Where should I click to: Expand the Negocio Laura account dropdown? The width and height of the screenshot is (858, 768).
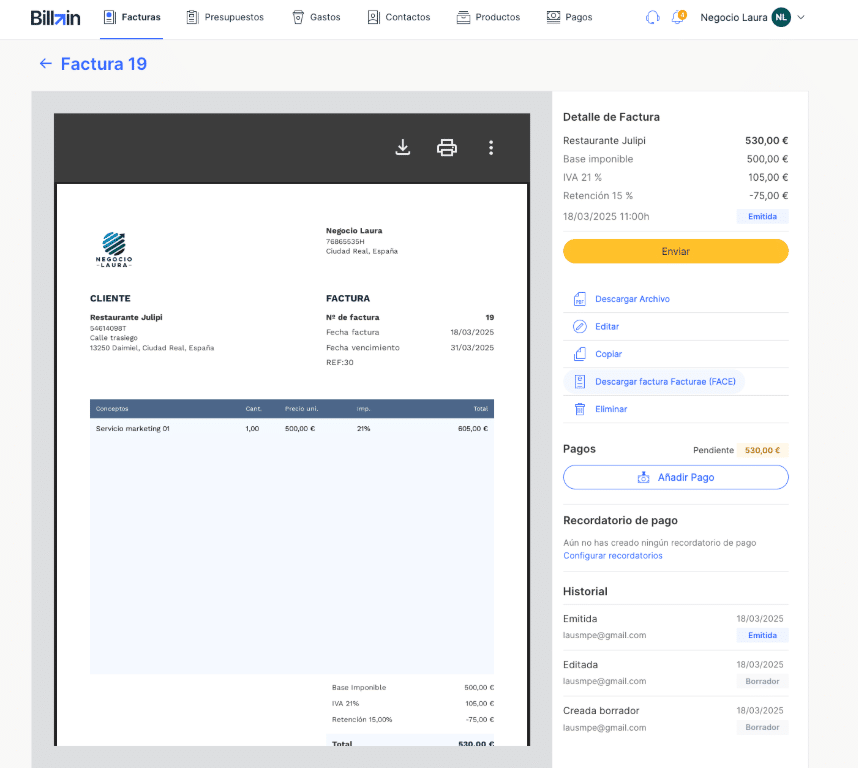tap(801, 18)
